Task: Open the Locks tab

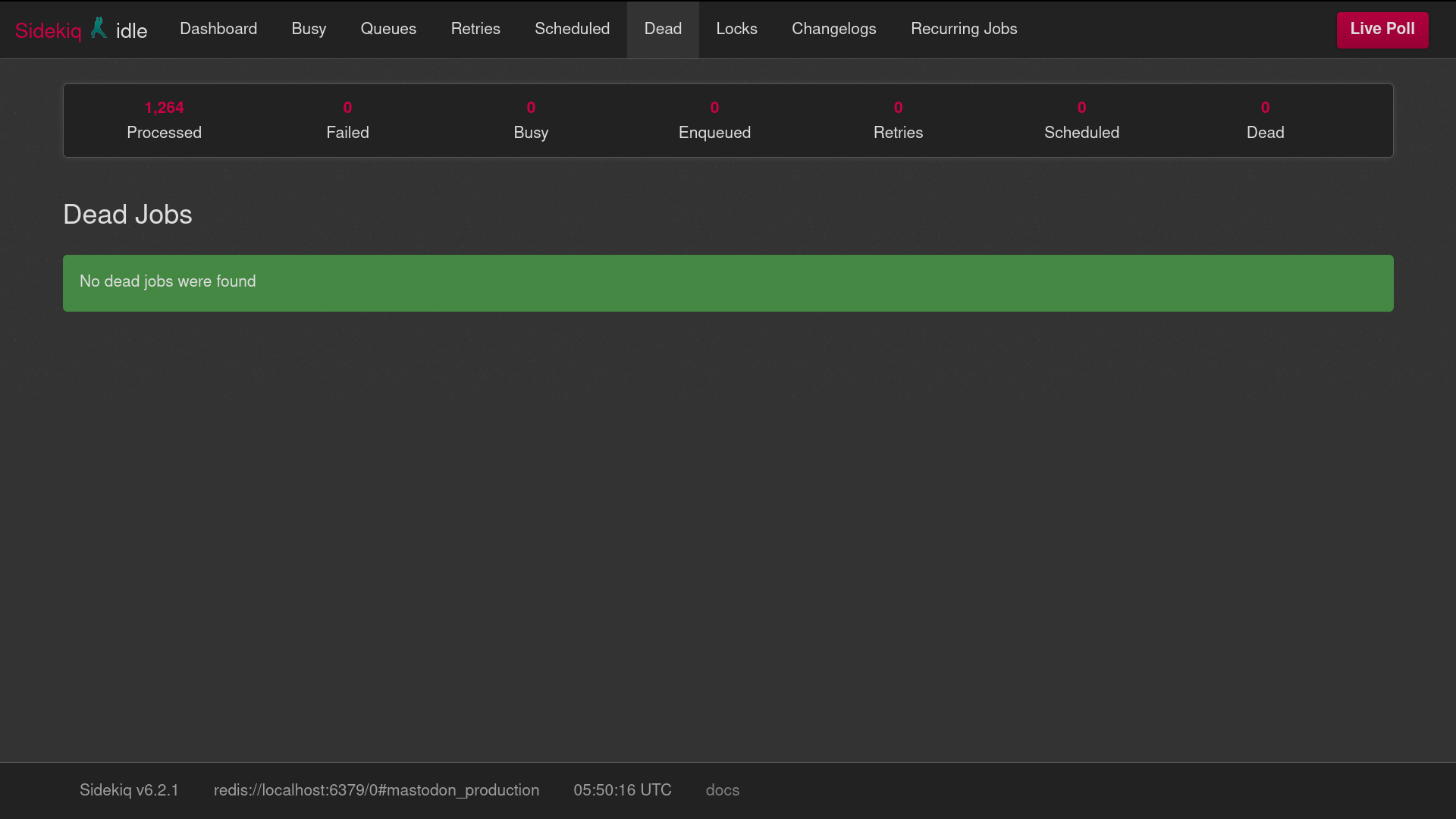Action: 736,29
